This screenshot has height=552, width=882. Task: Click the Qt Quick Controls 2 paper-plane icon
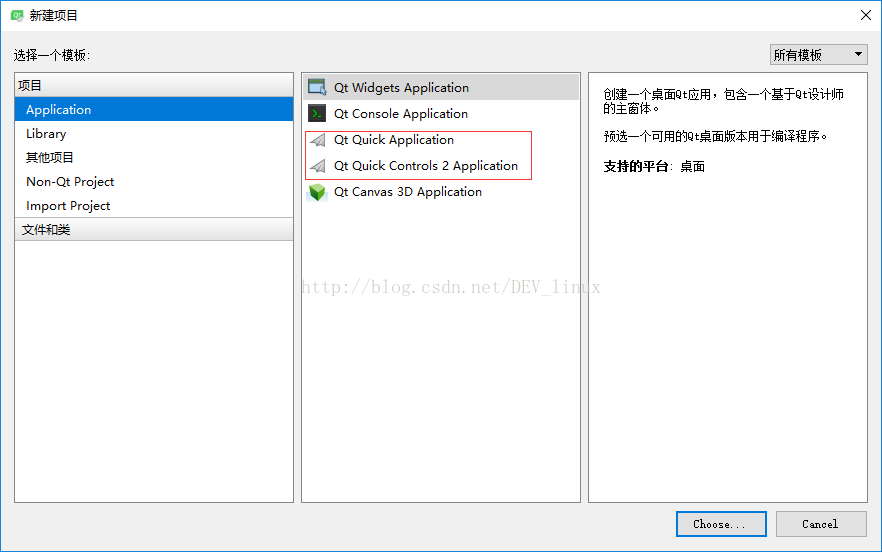tap(318, 165)
